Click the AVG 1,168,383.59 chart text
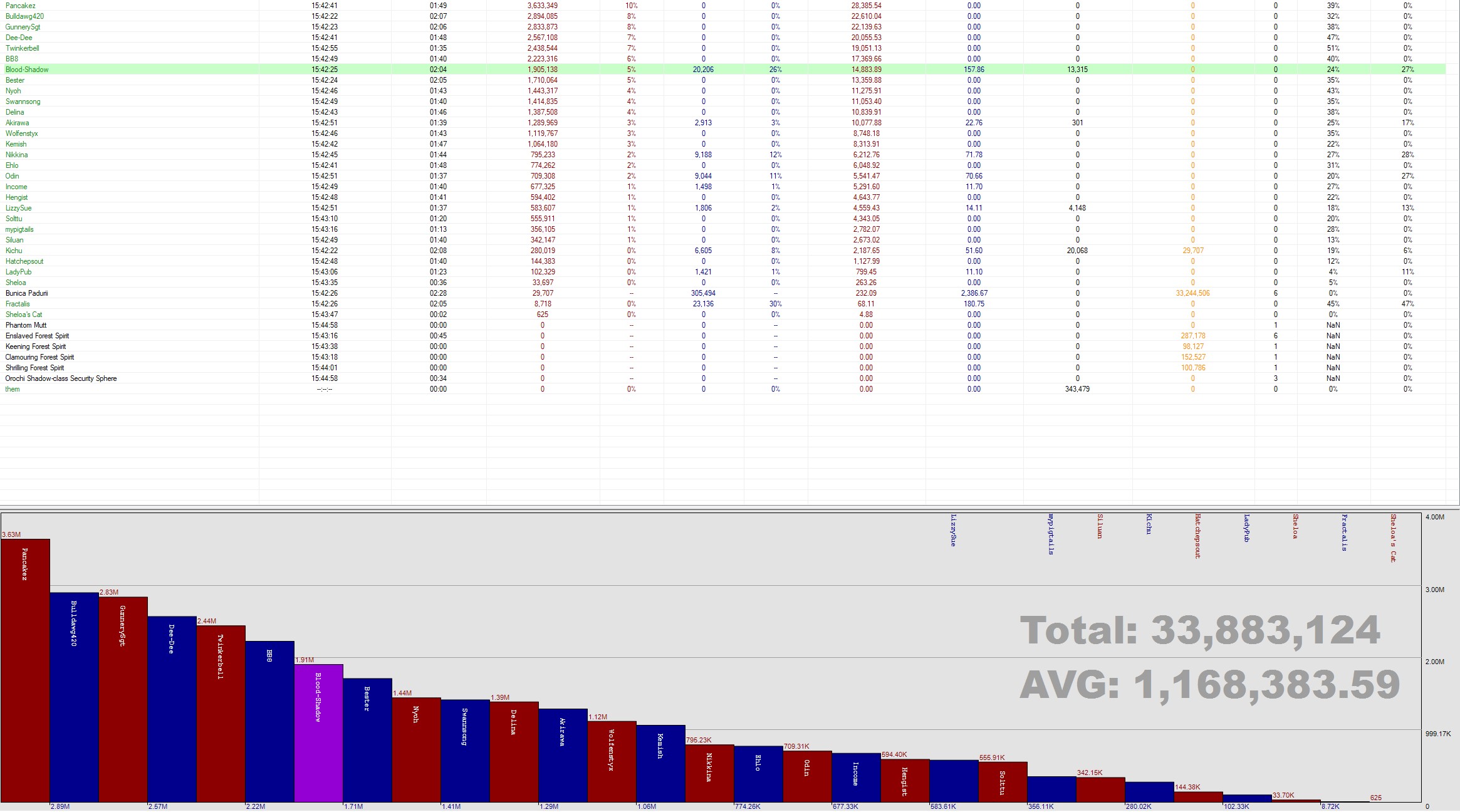 pyautogui.click(x=1209, y=684)
